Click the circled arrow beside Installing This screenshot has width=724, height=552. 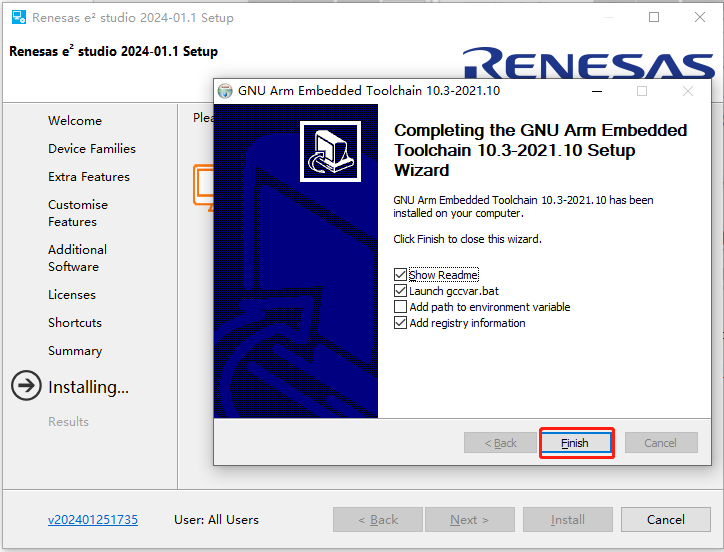pyautogui.click(x=26, y=387)
